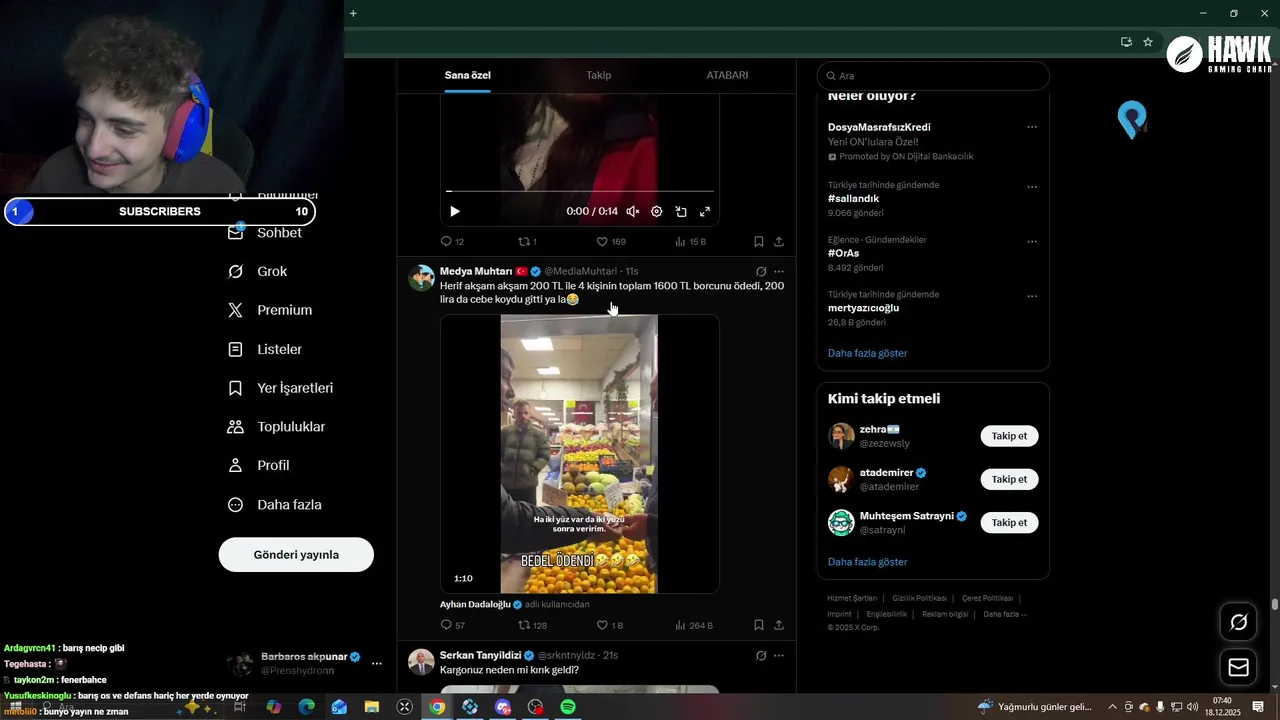The width and height of the screenshot is (1280, 720).
Task: Bookmark the top video post
Action: 759,242
